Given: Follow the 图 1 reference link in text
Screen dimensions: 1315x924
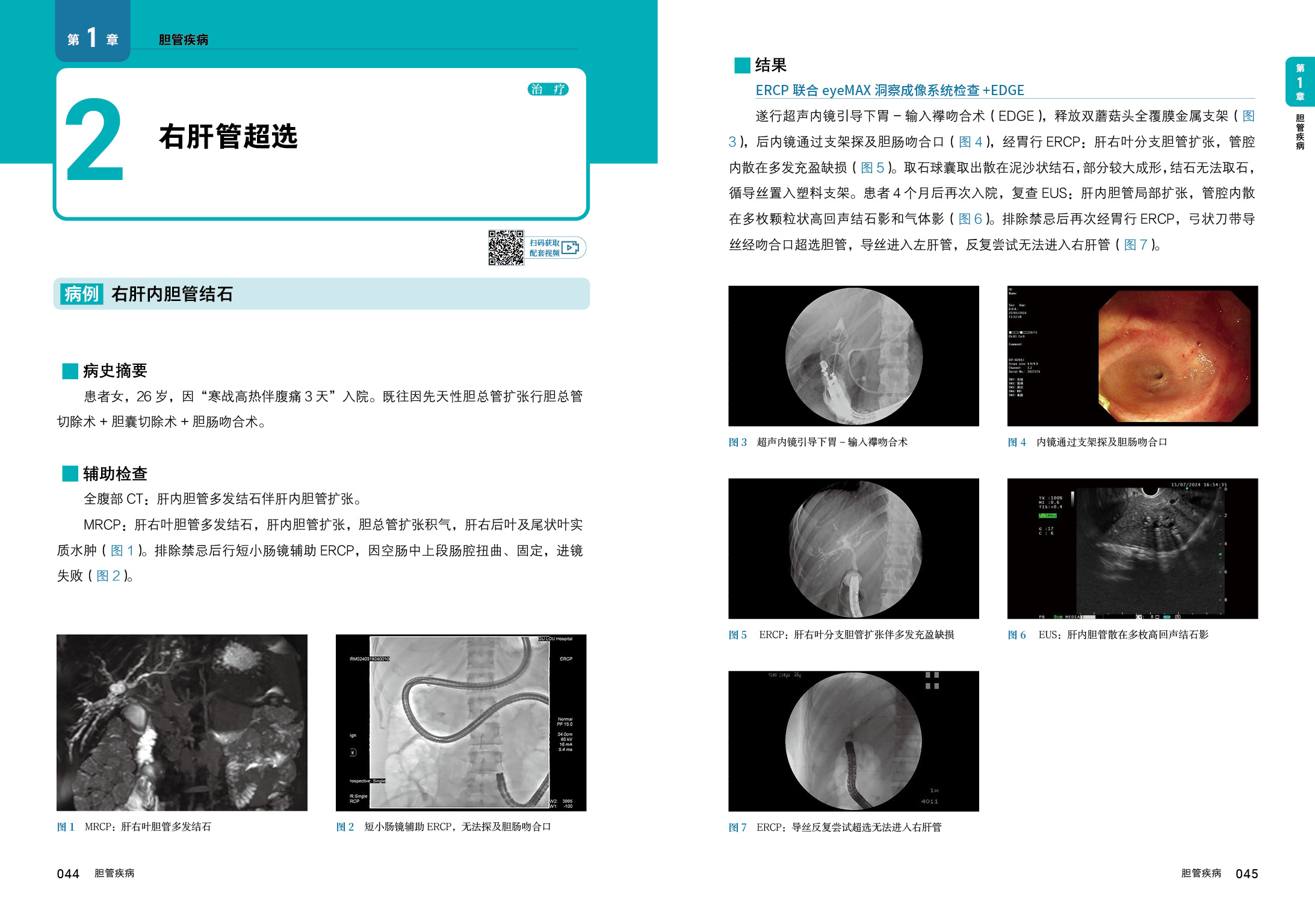Looking at the screenshot, I should click(x=122, y=550).
